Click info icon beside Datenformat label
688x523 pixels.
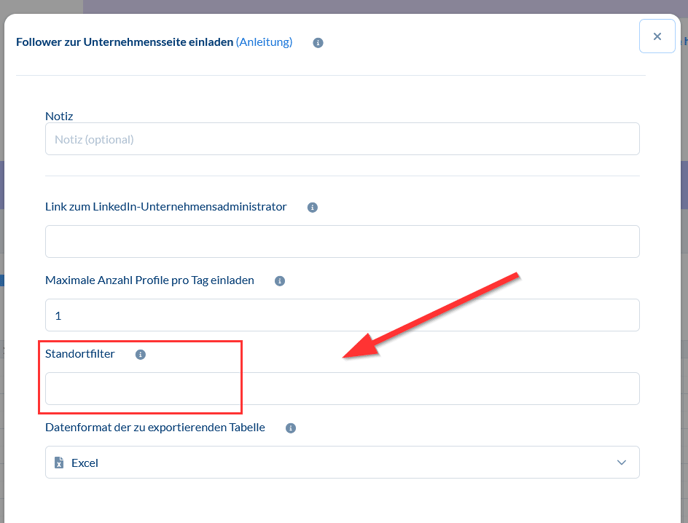[290, 428]
